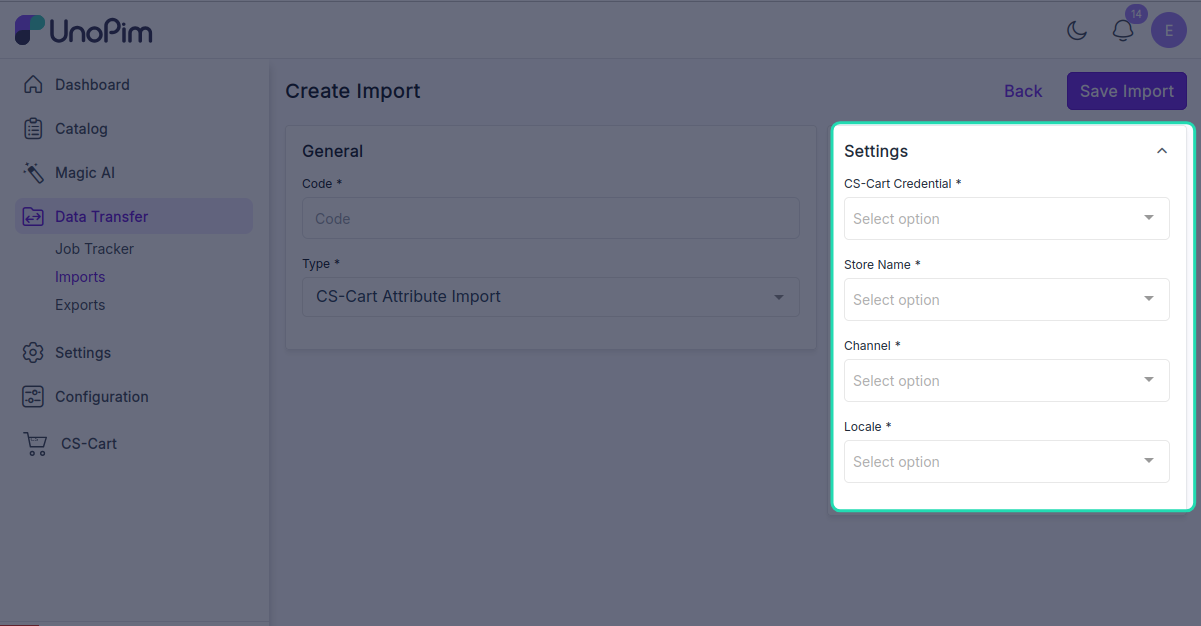Click the Create Import heading
This screenshot has height=626, width=1201.
353,91
